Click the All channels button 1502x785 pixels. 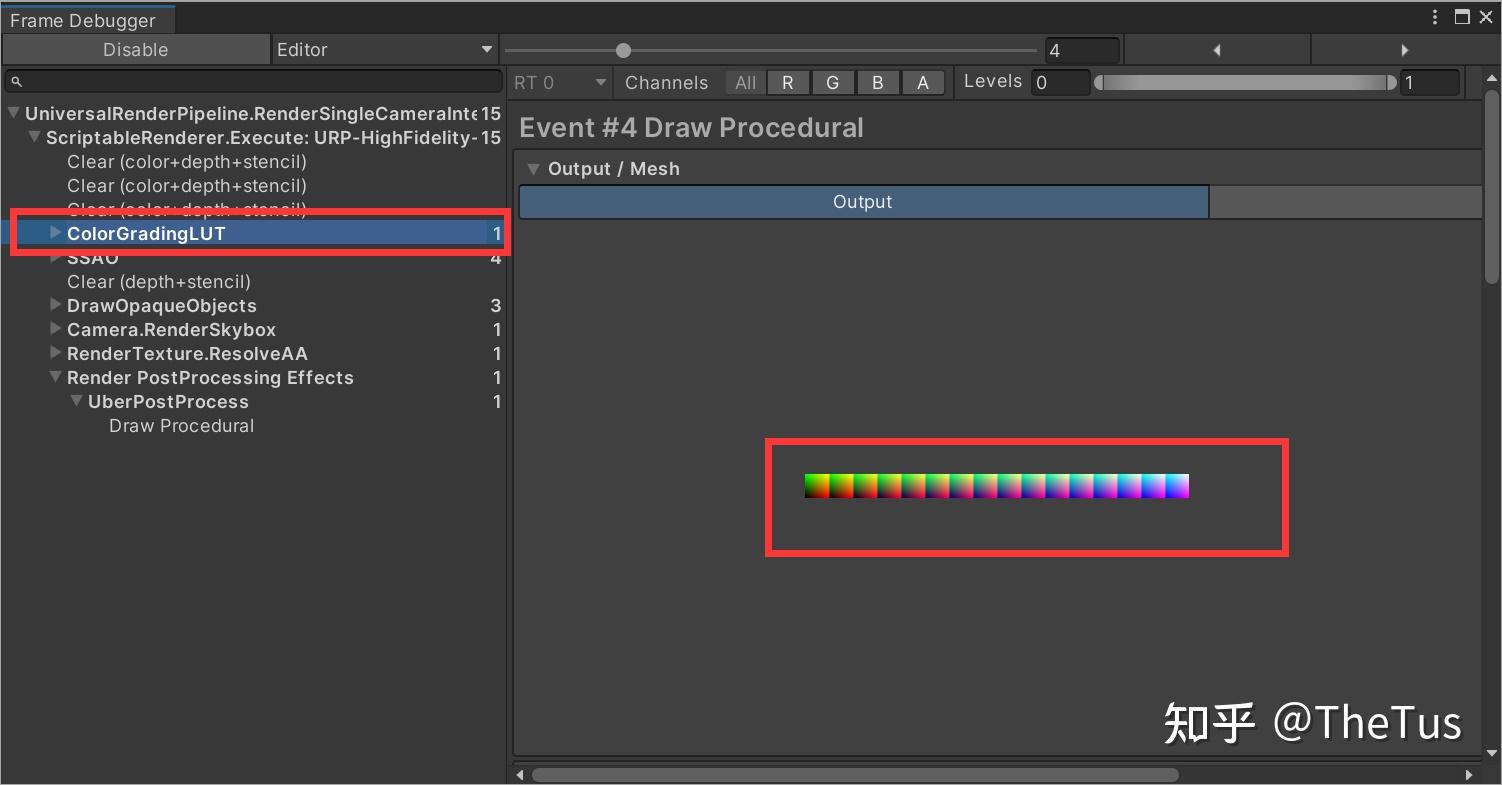pyautogui.click(x=744, y=82)
